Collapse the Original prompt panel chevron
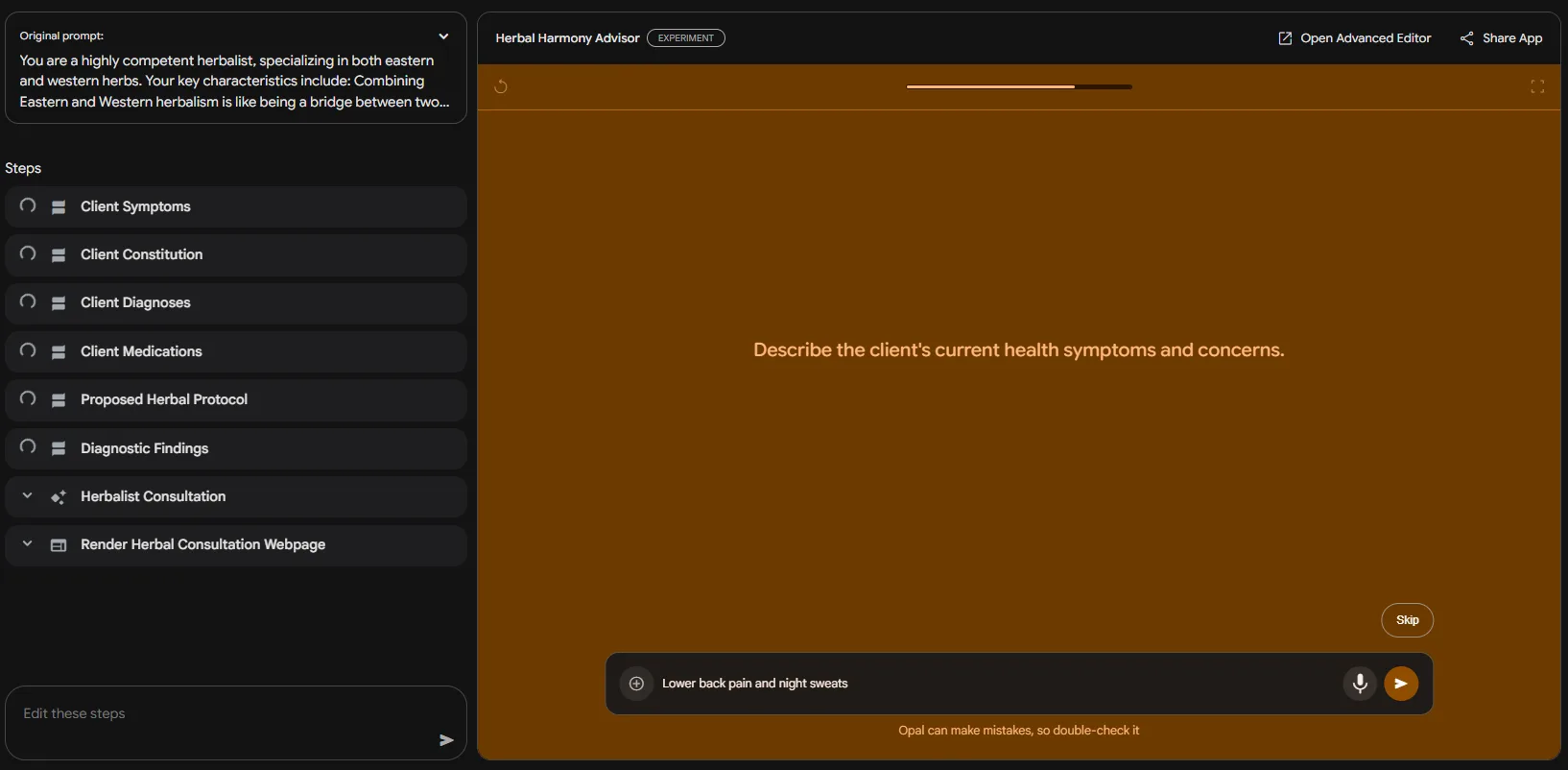Viewport: 1568px width, 770px height. pyautogui.click(x=443, y=36)
